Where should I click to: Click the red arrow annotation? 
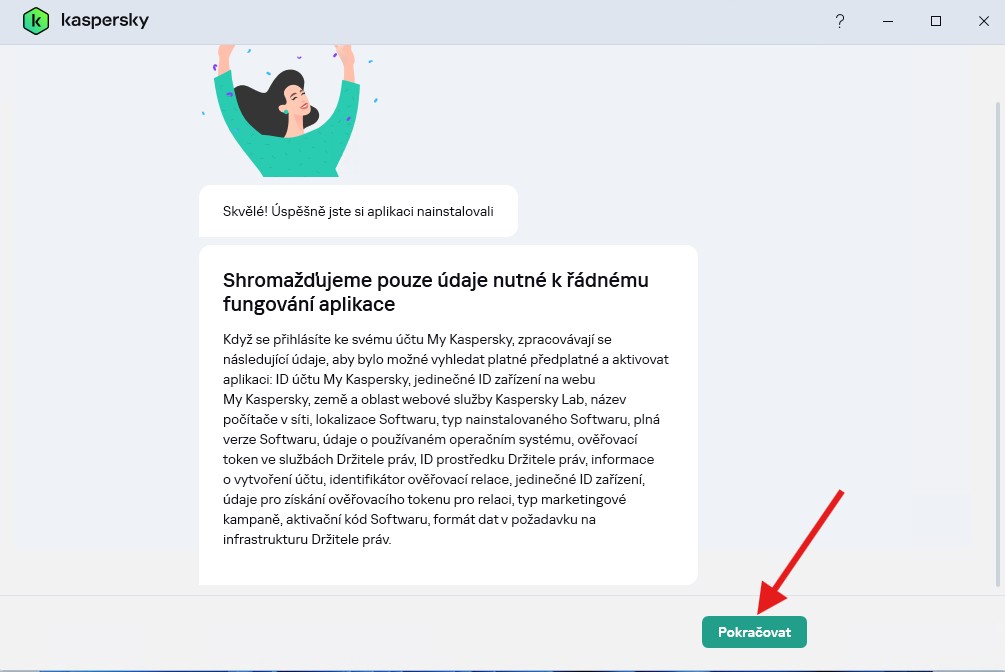coord(800,551)
